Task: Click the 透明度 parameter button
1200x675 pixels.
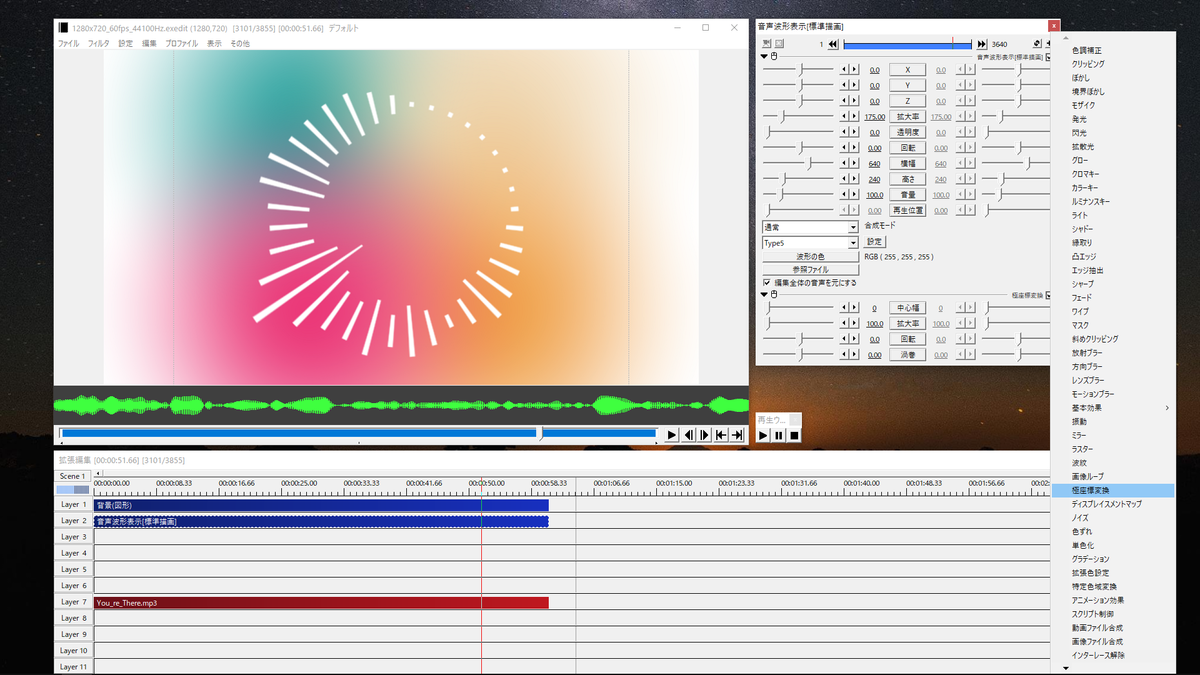Action: (908, 132)
